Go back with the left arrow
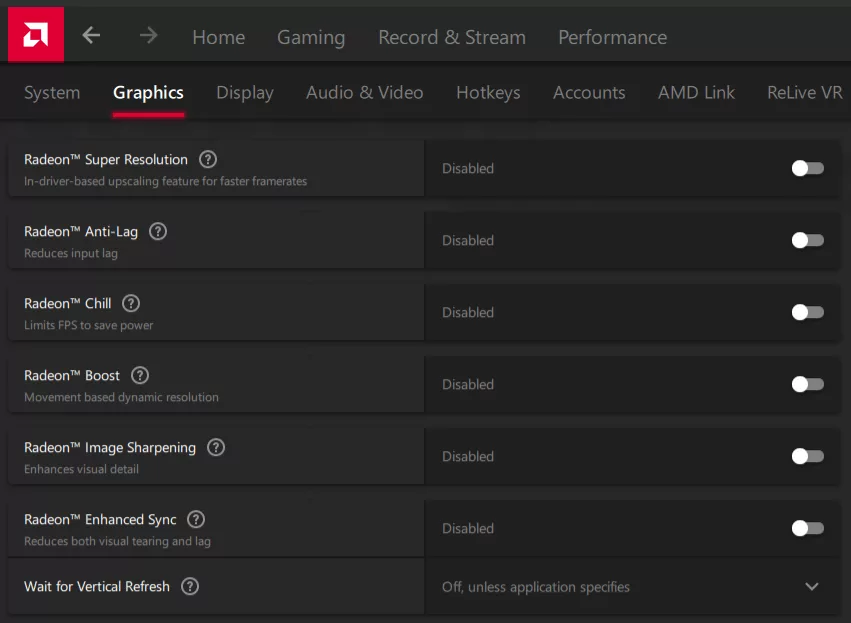This screenshot has height=623, width=851. pos(91,36)
